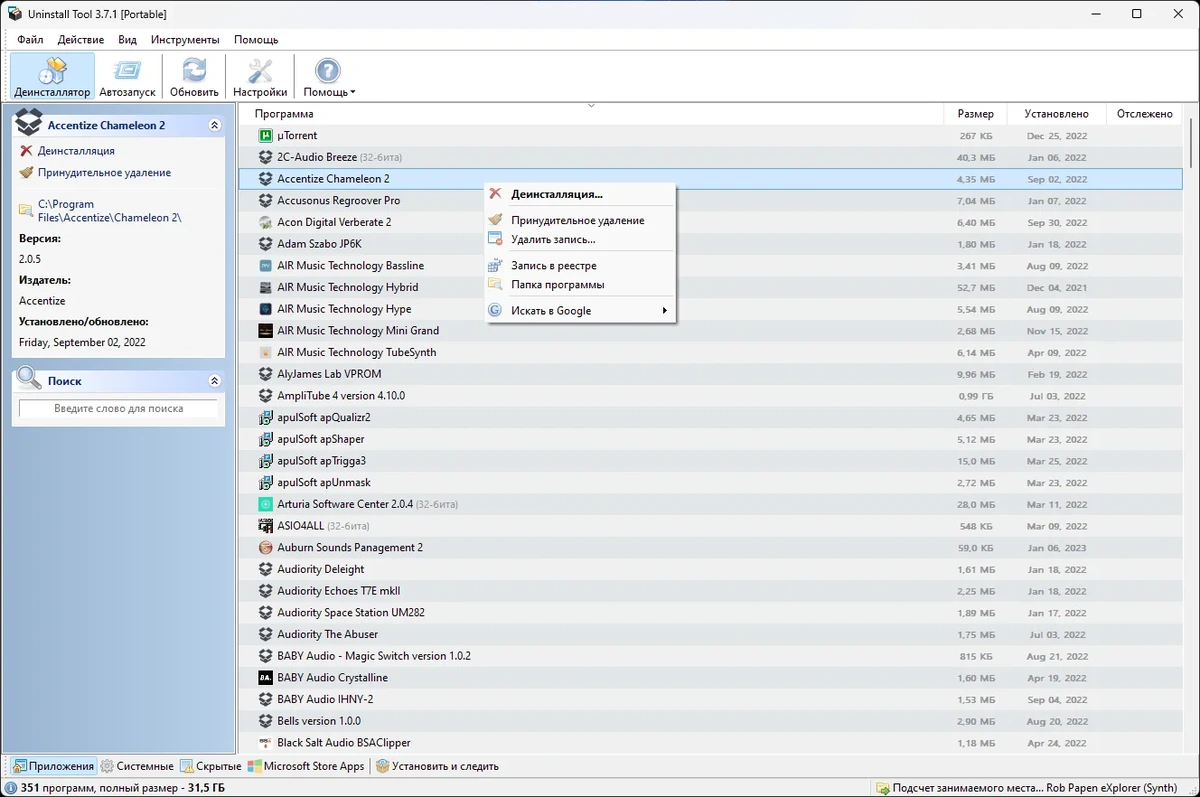Sort by the Отслежено column header
Viewport: 1200px width, 797px height.
(1144, 114)
